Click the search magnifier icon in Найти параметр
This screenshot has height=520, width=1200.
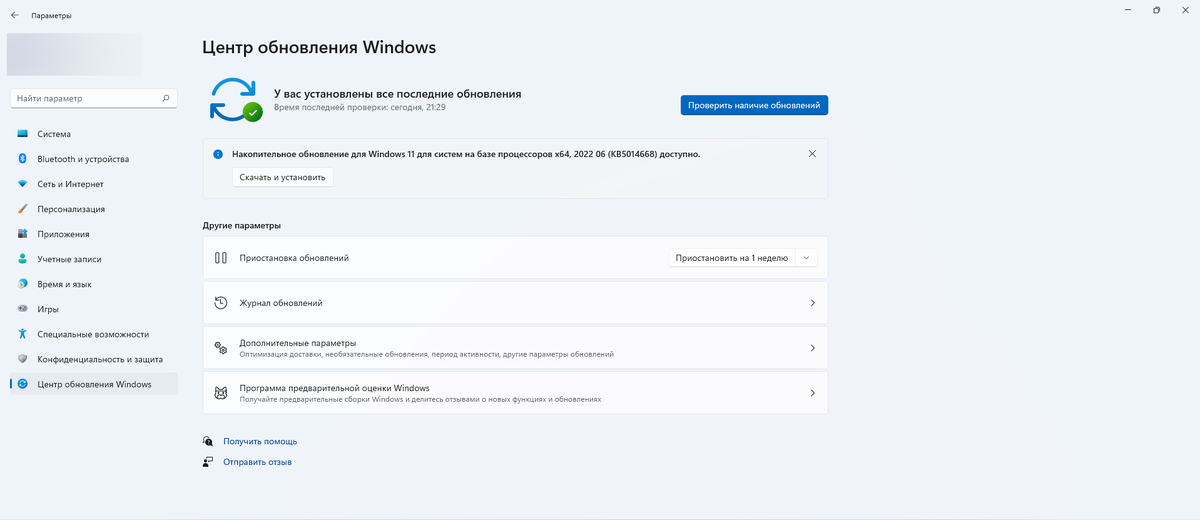tap(166, 99)
